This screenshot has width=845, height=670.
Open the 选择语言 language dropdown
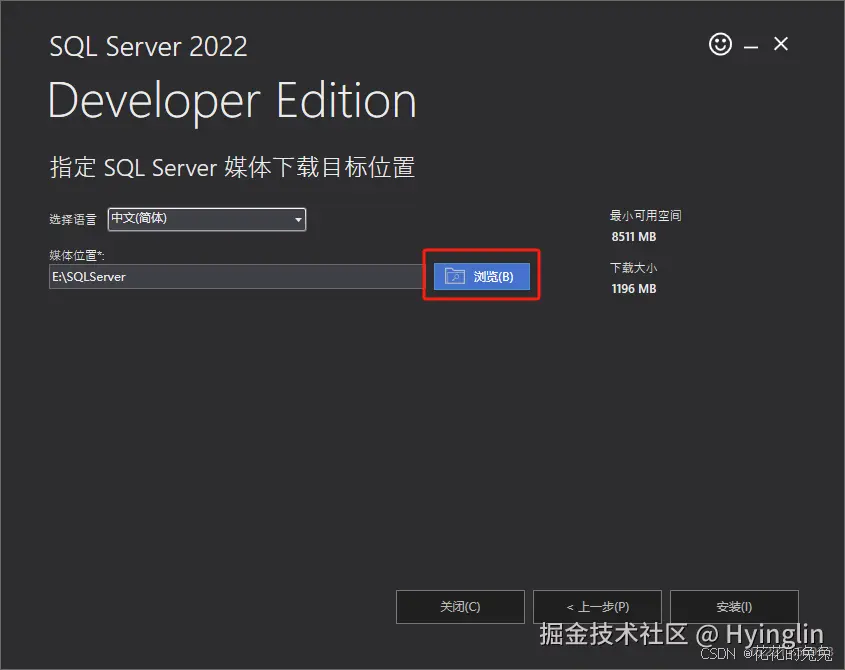pos(207,219)
